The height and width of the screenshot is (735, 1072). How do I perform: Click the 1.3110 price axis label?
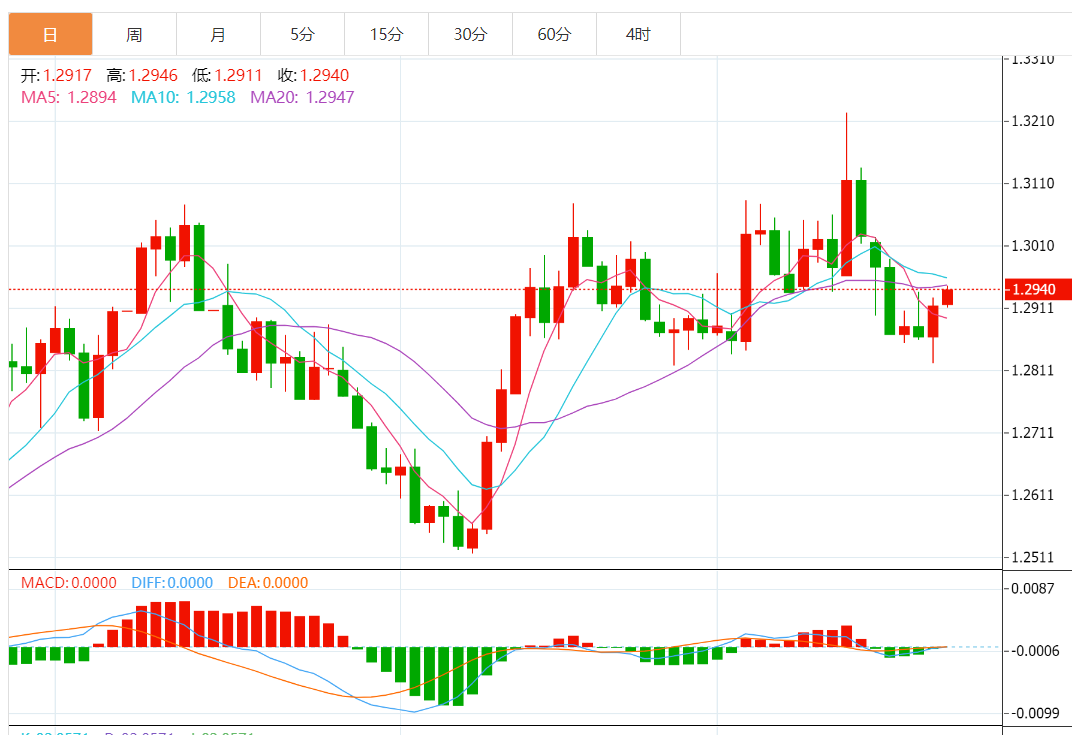coord(1033,183)
